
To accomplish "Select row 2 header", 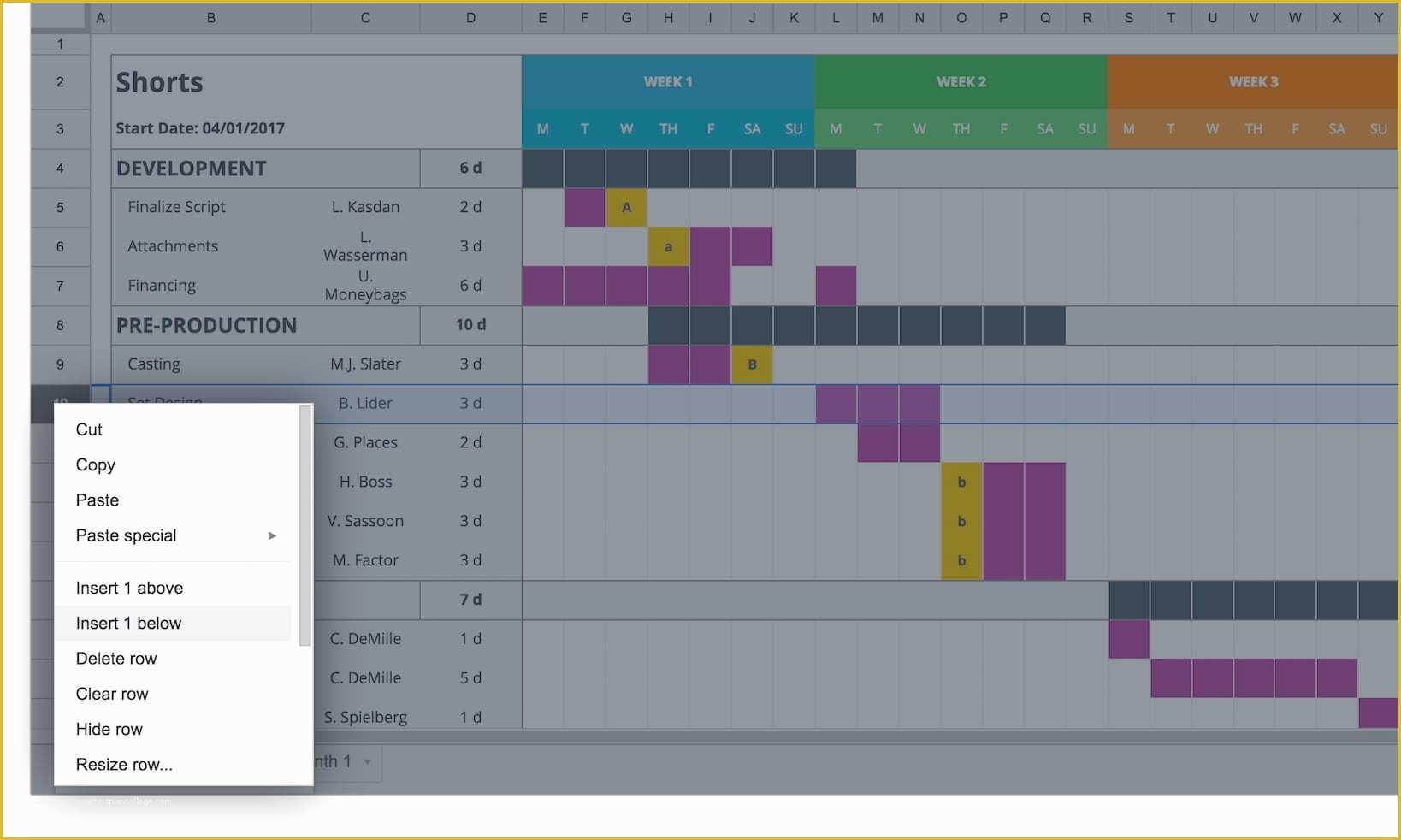I will [60, 82].
